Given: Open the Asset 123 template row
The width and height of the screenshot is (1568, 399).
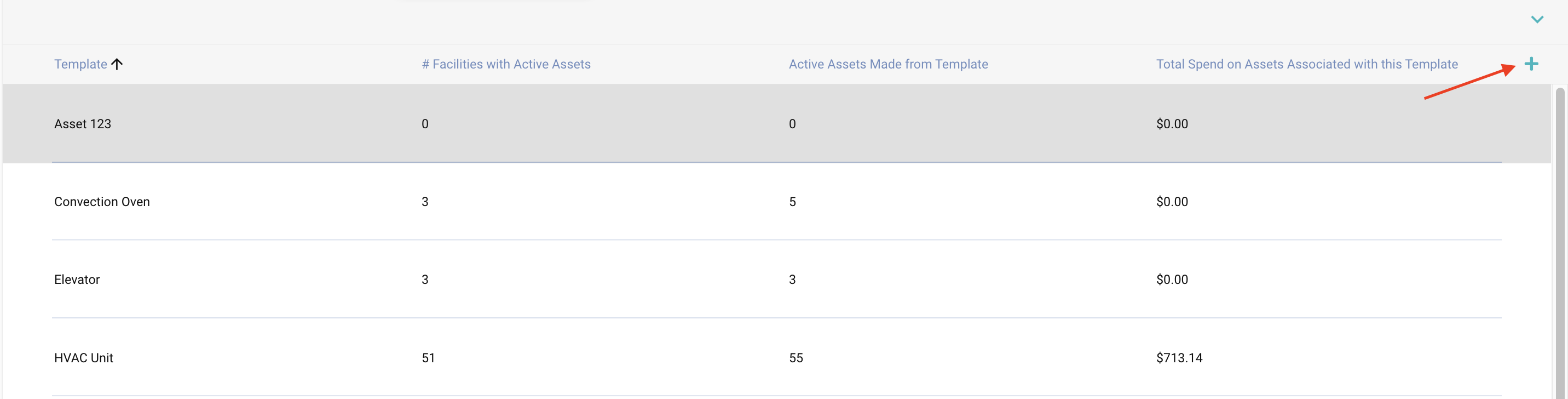Looking at the screenshot, I should [x=83, y=124].
